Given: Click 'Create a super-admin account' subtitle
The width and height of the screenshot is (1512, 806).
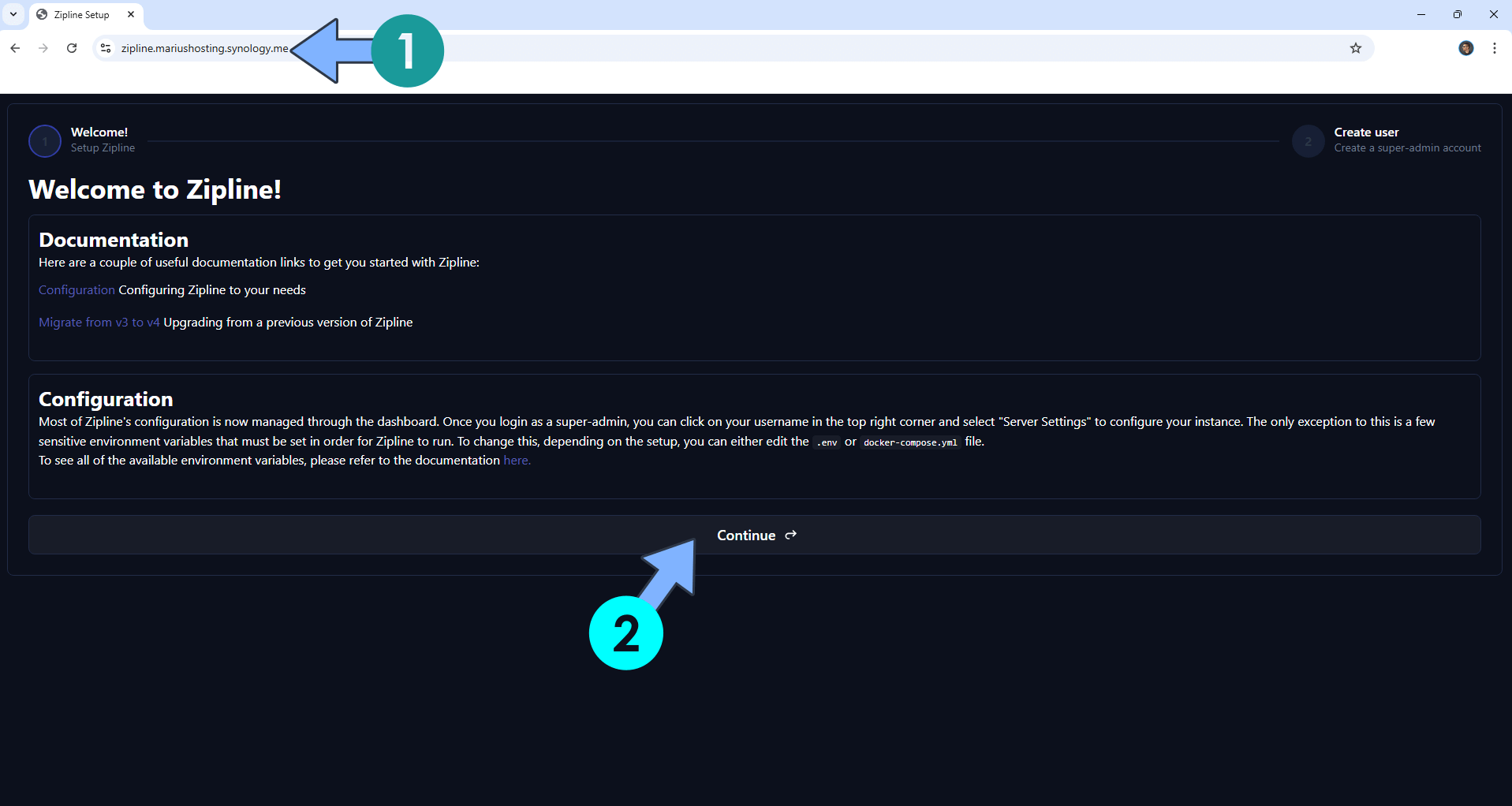Looking at the screenshot, I should click(x=1407, y=148).
